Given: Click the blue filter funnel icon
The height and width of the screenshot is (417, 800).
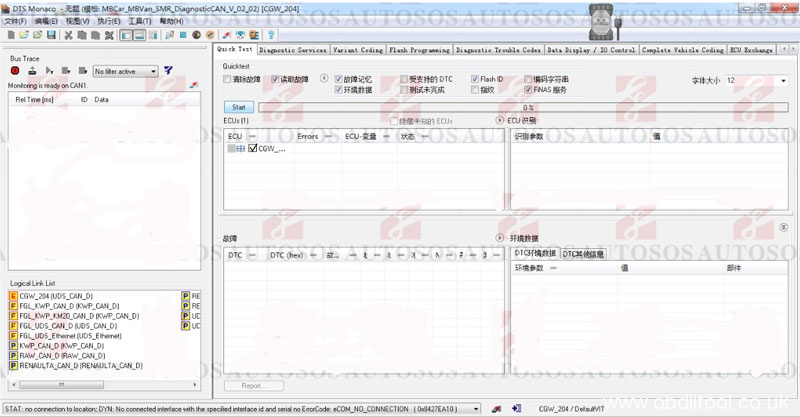Looking at the screenshot, I should [168, 71].
